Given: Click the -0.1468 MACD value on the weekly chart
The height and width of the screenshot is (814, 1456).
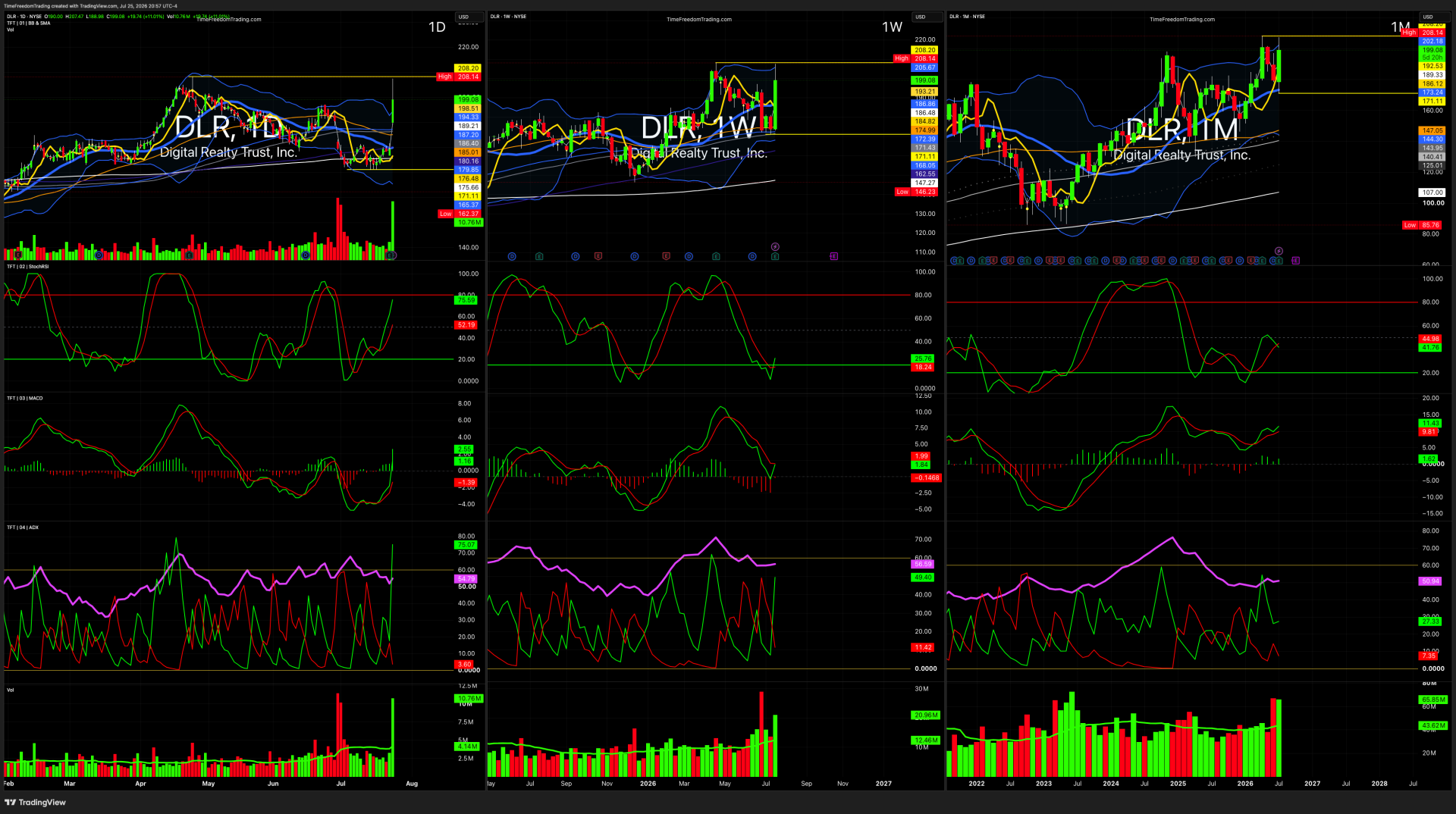Looking at the screenshot, I should [x=926, y=477].
